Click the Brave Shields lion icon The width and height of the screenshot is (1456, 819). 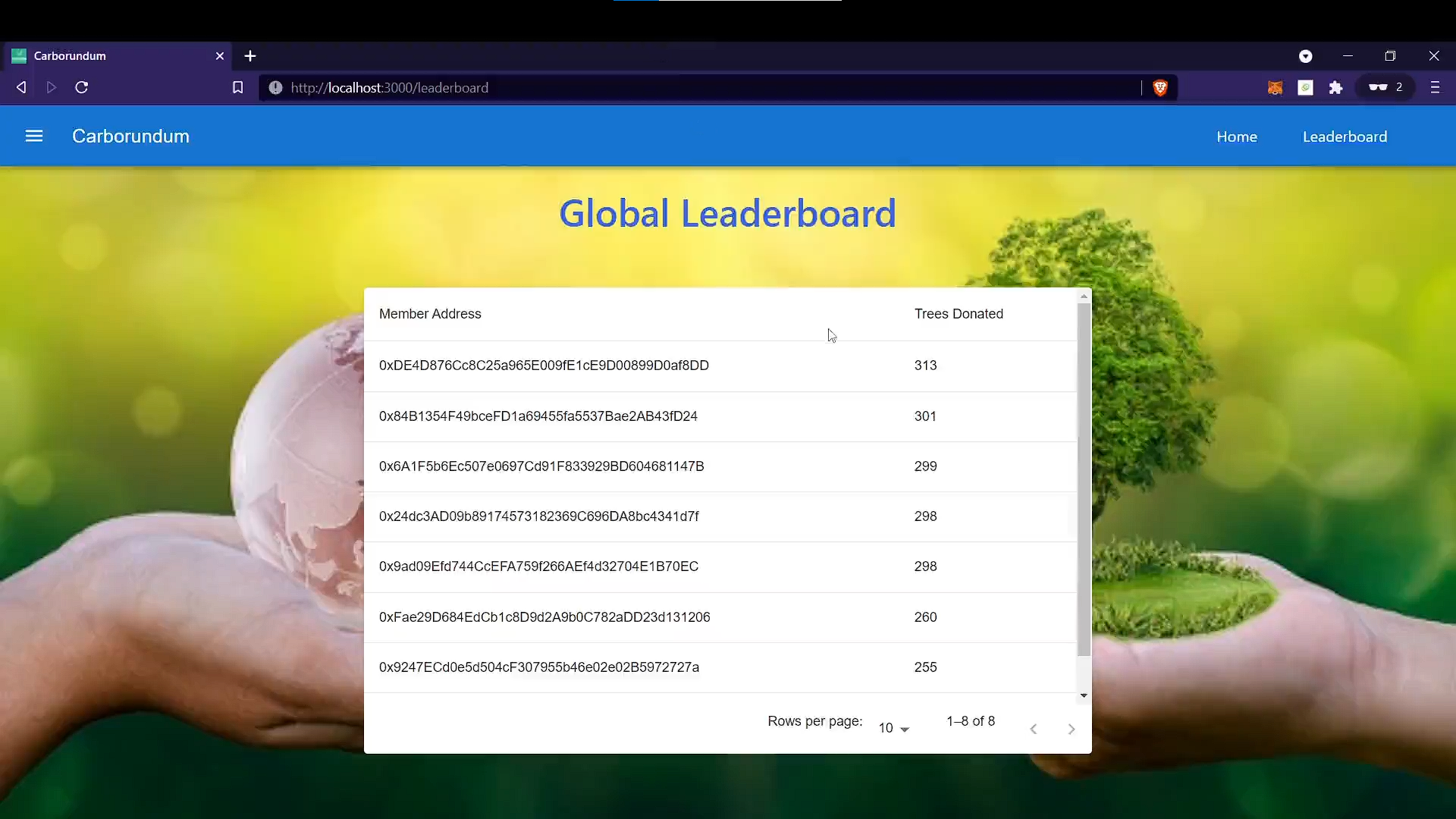[1159, 88]
